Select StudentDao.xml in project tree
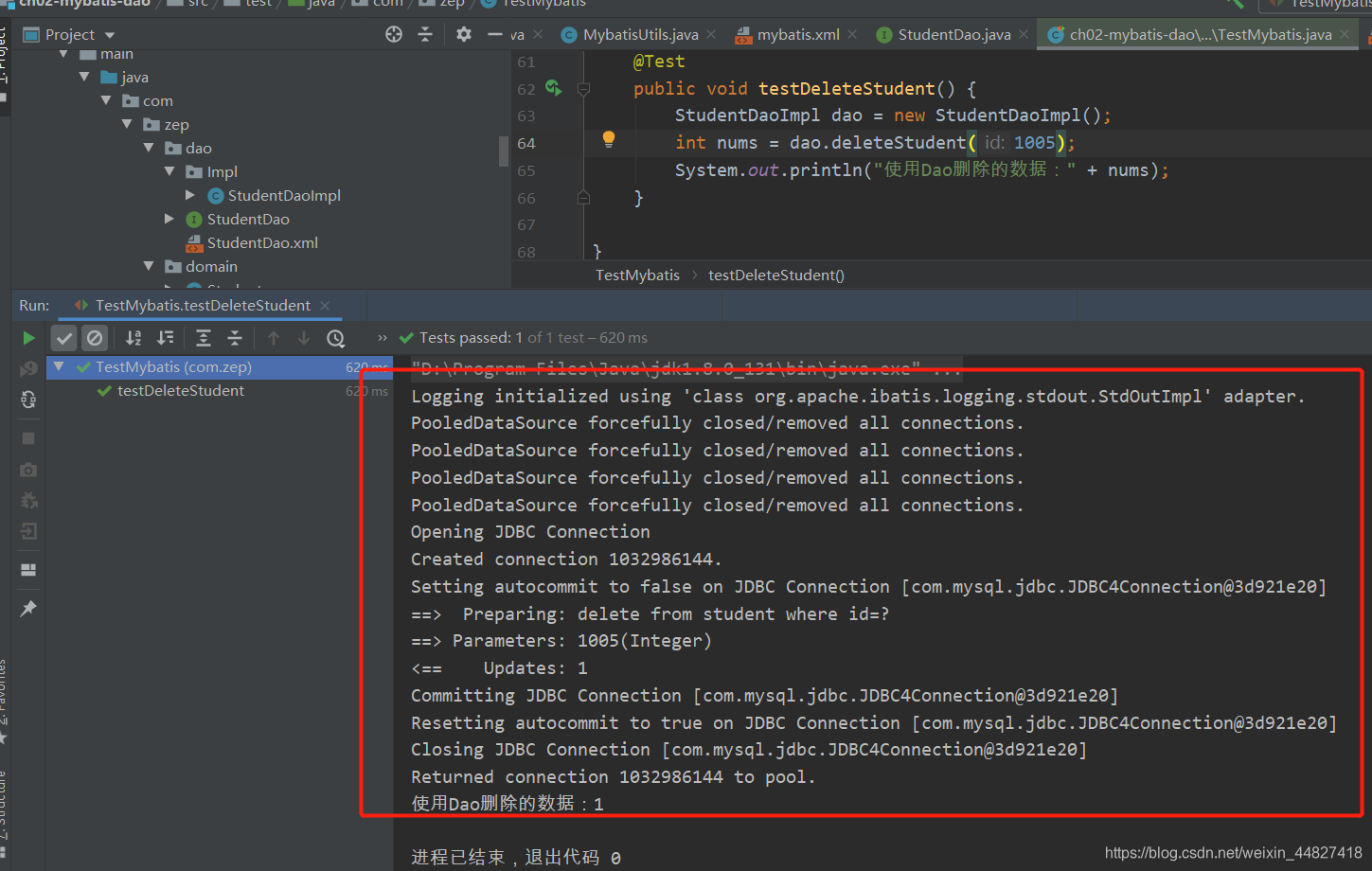 pyautogui.click(x=262, y=243)
